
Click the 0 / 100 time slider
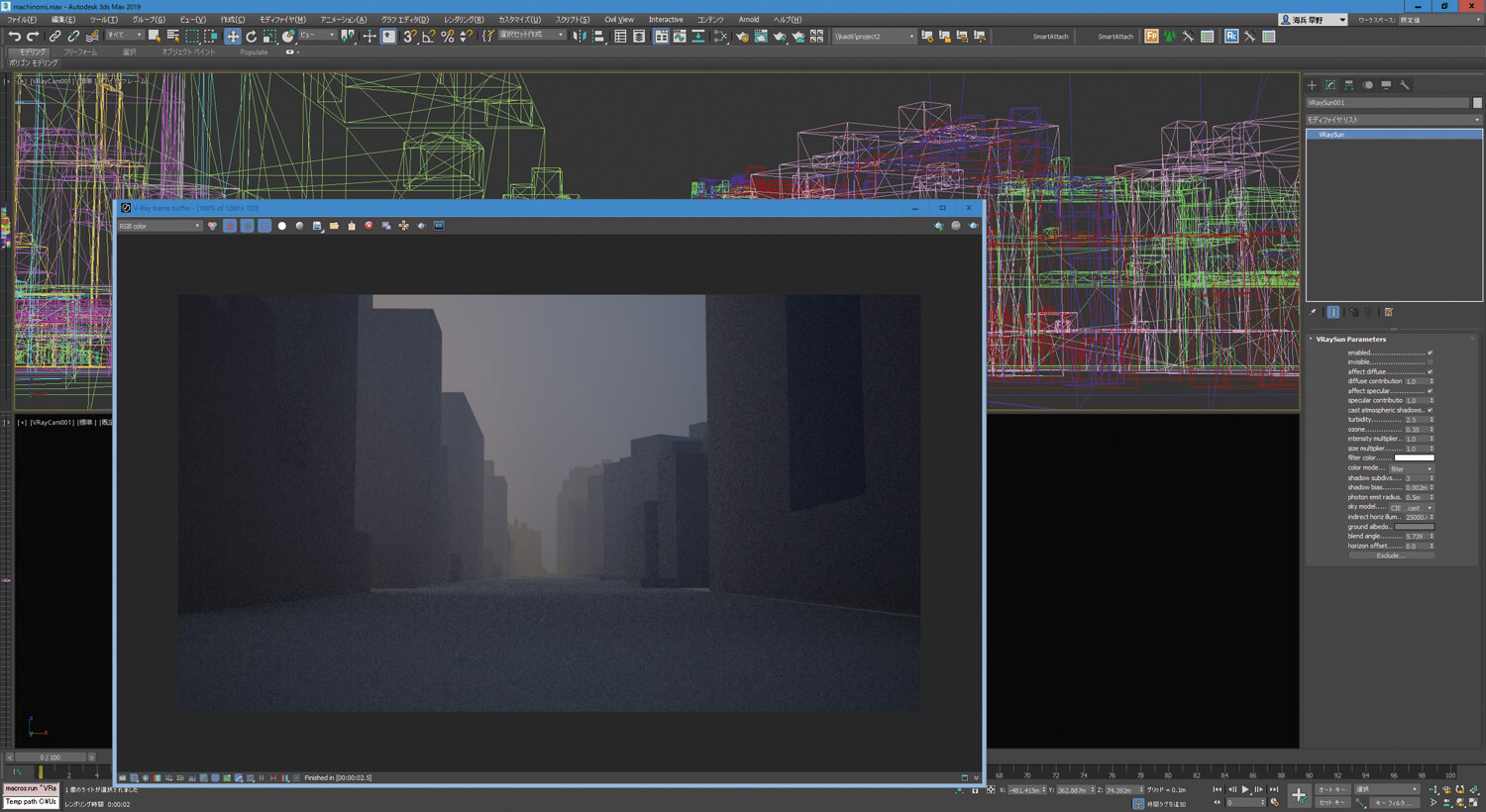(50, 758)
